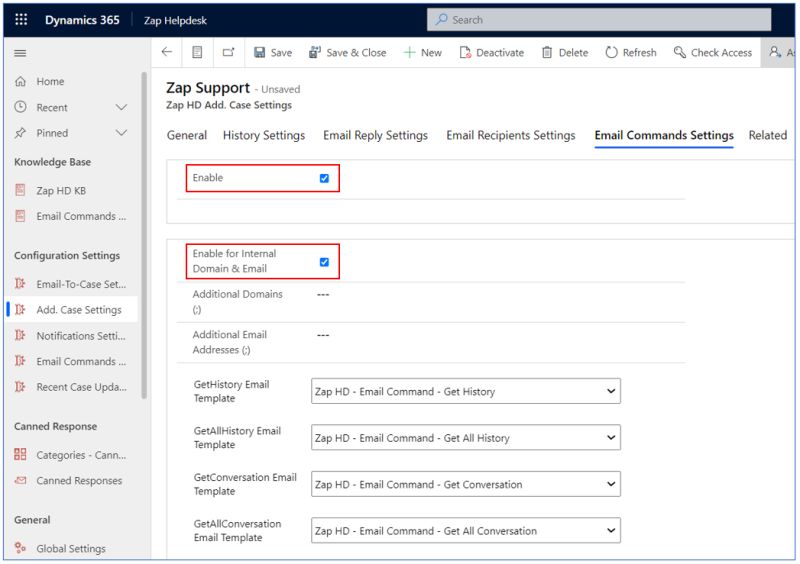Click the Categories - Canned grid icon
The image size is (800, 564).
(x=20, y=454)
